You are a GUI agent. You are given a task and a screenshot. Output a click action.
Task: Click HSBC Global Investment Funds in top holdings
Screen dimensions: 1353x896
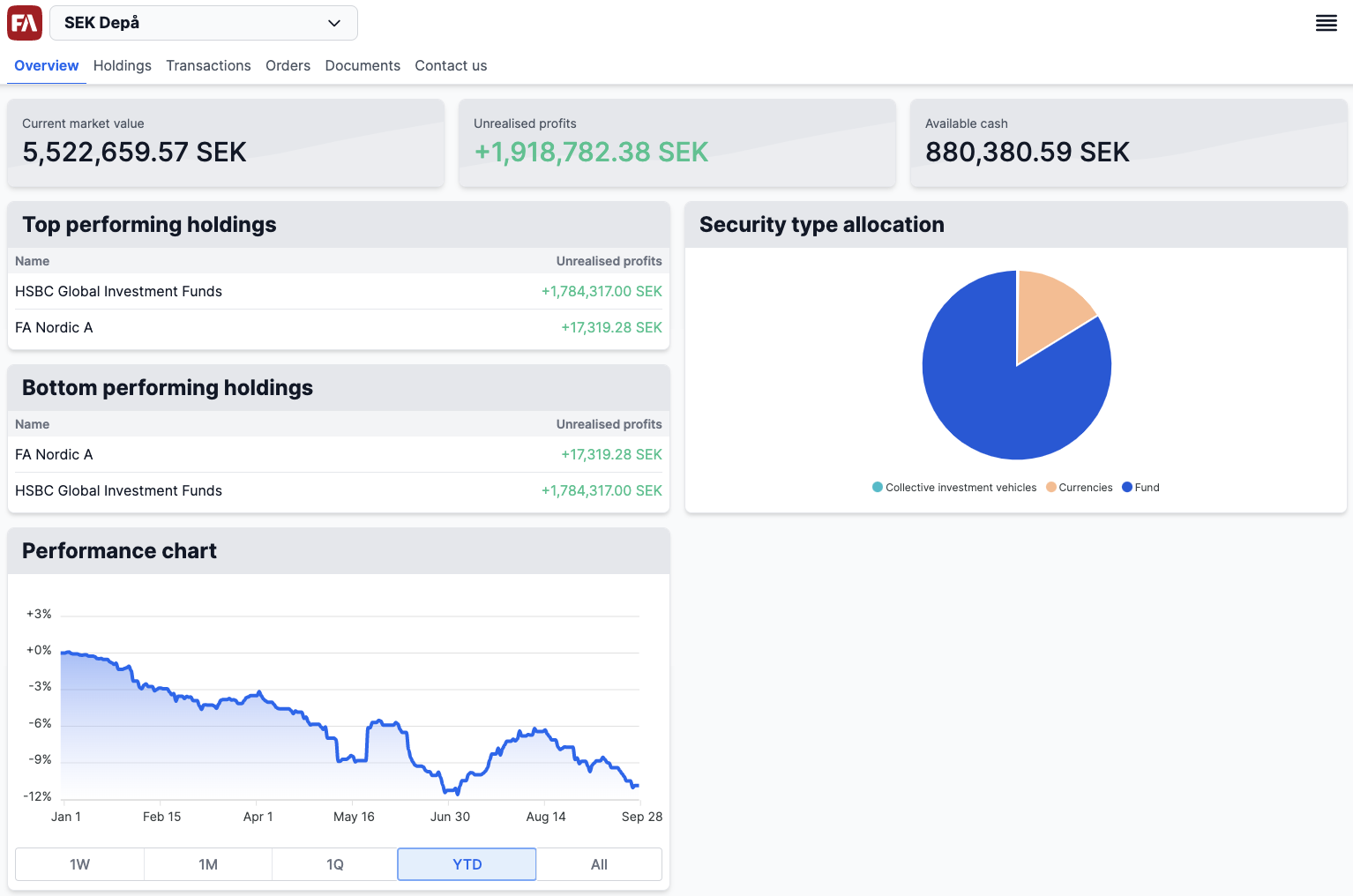coord(118,292)
